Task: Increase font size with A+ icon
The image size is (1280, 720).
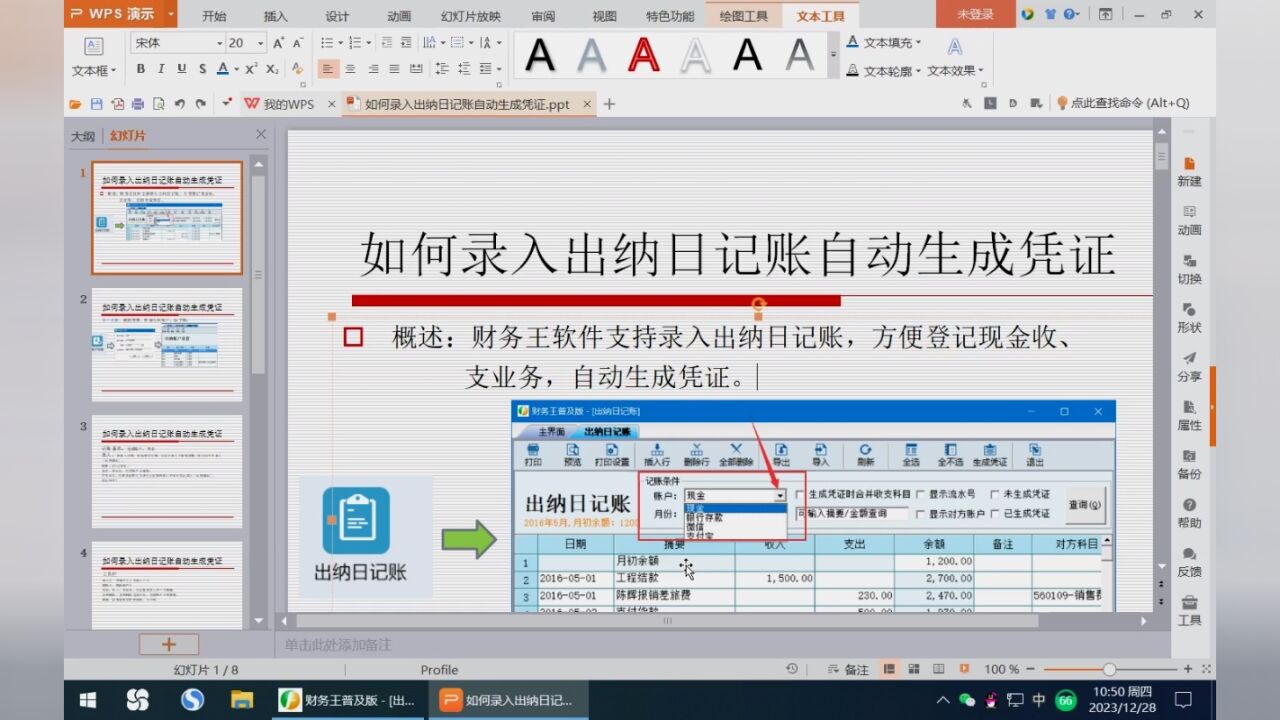Action: 279,43
